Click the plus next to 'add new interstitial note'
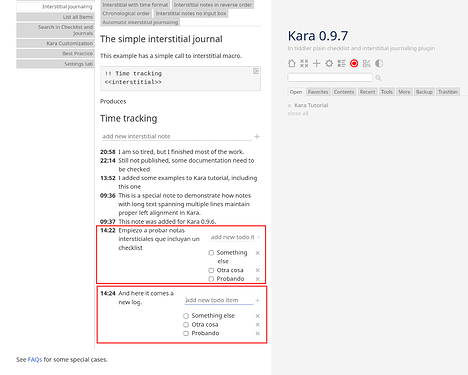 (x=257, y=136)
